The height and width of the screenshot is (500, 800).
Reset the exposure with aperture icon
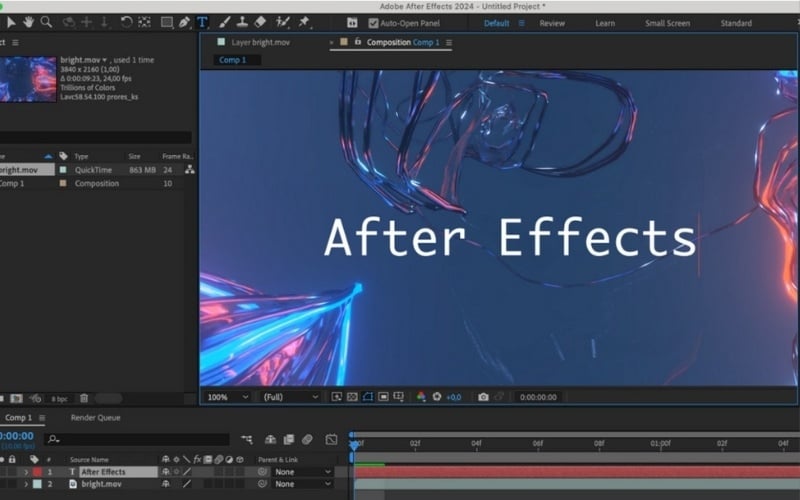click(437, 396)
